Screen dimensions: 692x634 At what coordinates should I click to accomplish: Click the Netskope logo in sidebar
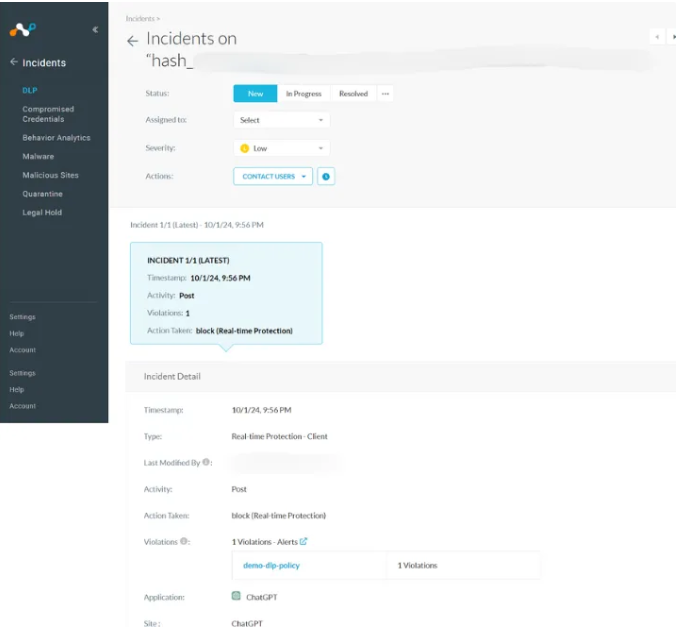23,30
